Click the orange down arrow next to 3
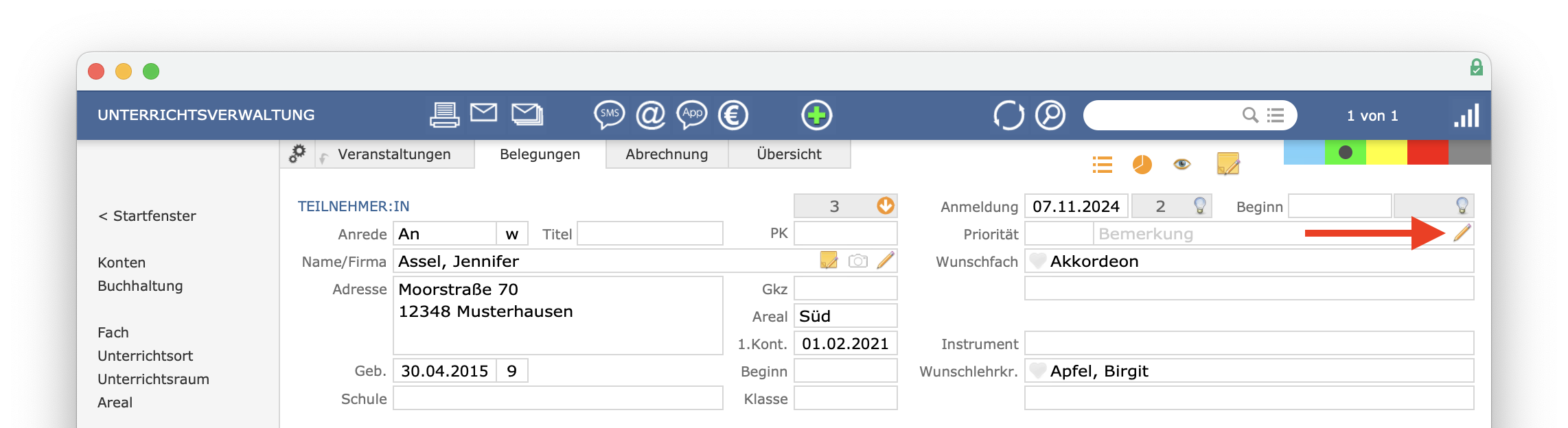This screenshot has width=1568, height=428. click(886, 205)
